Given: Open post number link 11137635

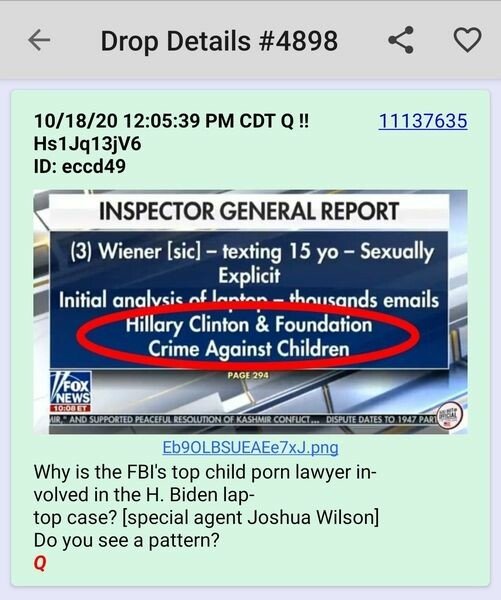Looking at the screenshot, I should click(x=423, y=121).
